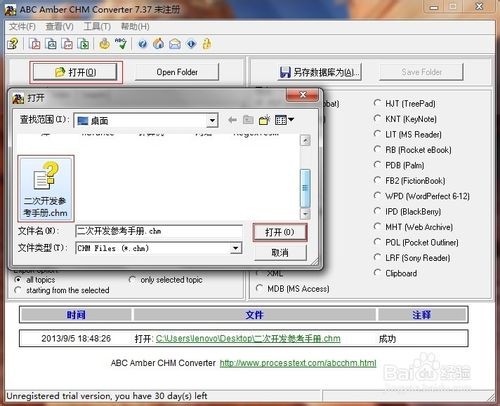500x406 pixels.
Task: Open the 文件(F) menu
Action: pyautogui.click(x=22, y=27)
